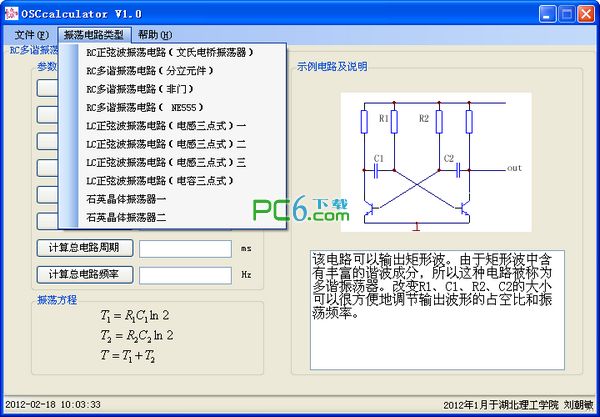Open the 帮助(H) menu
This screenshot has height=417, width=600.
[155, 34]
